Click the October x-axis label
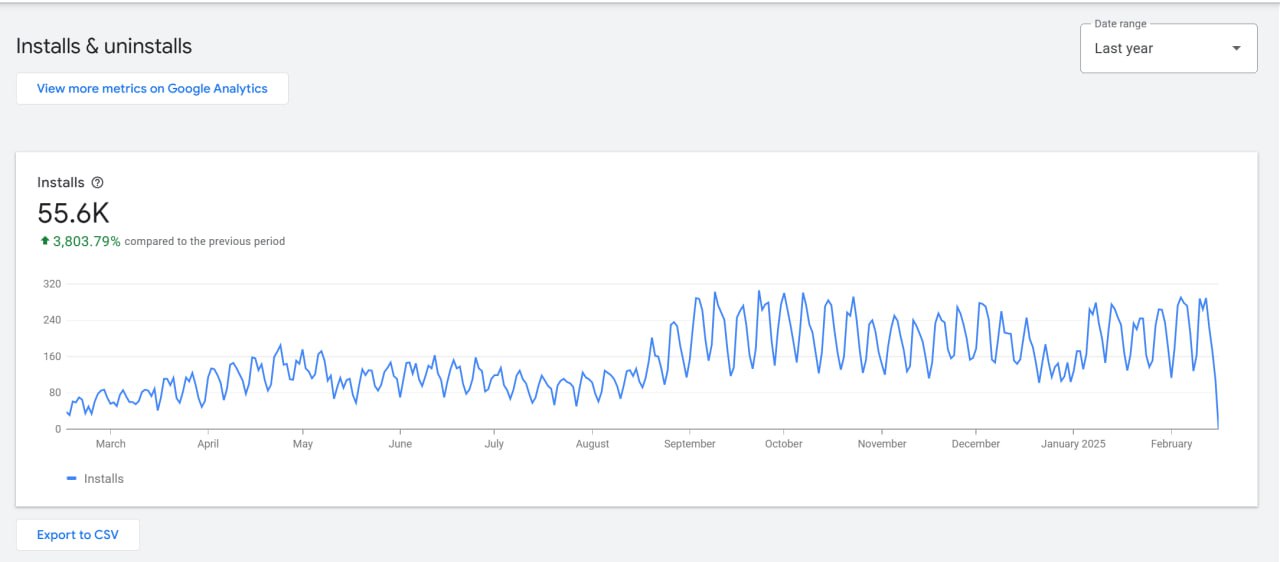The height and width of the screenshot is (562, 1280). [783, 444]
